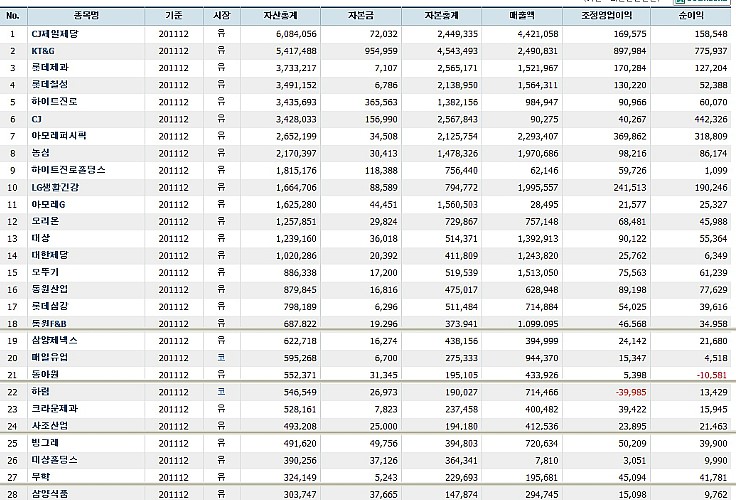Select the row number 28 cell
This screenshot has width=736, height=500.
[x=12, y=494]
